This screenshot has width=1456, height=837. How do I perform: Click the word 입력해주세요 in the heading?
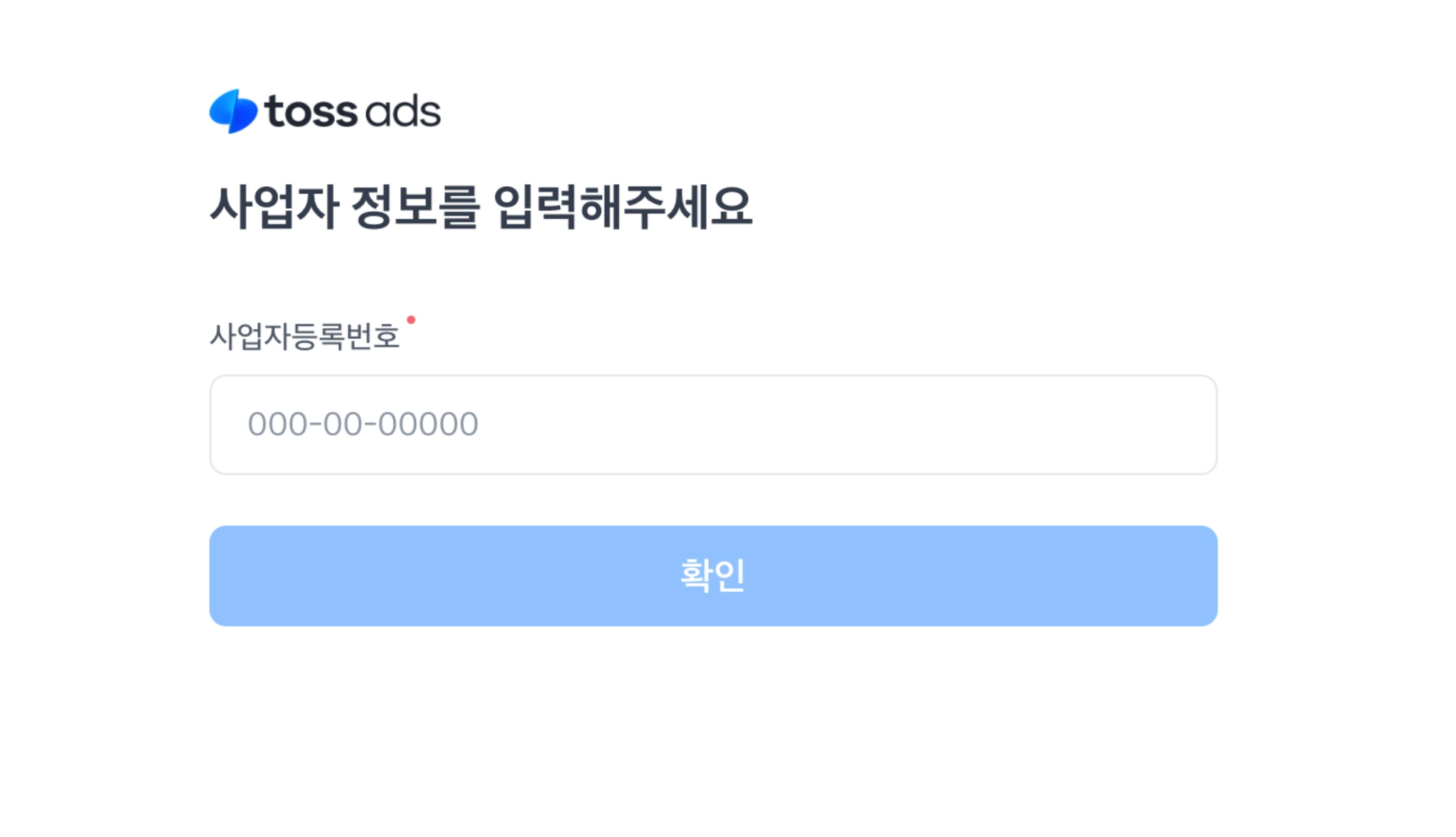point(623,207)
